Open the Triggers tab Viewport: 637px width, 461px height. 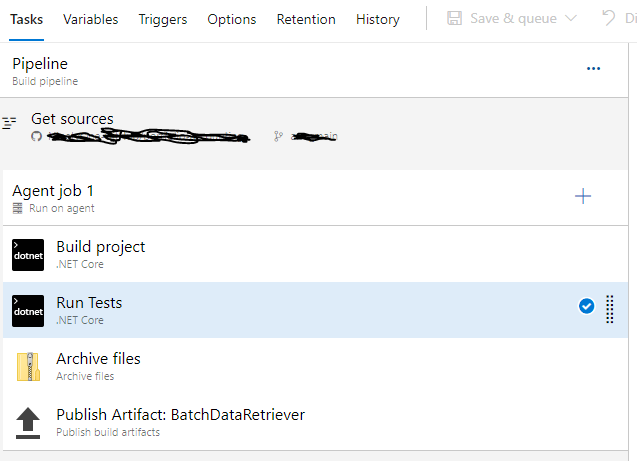tap(162, 19)
